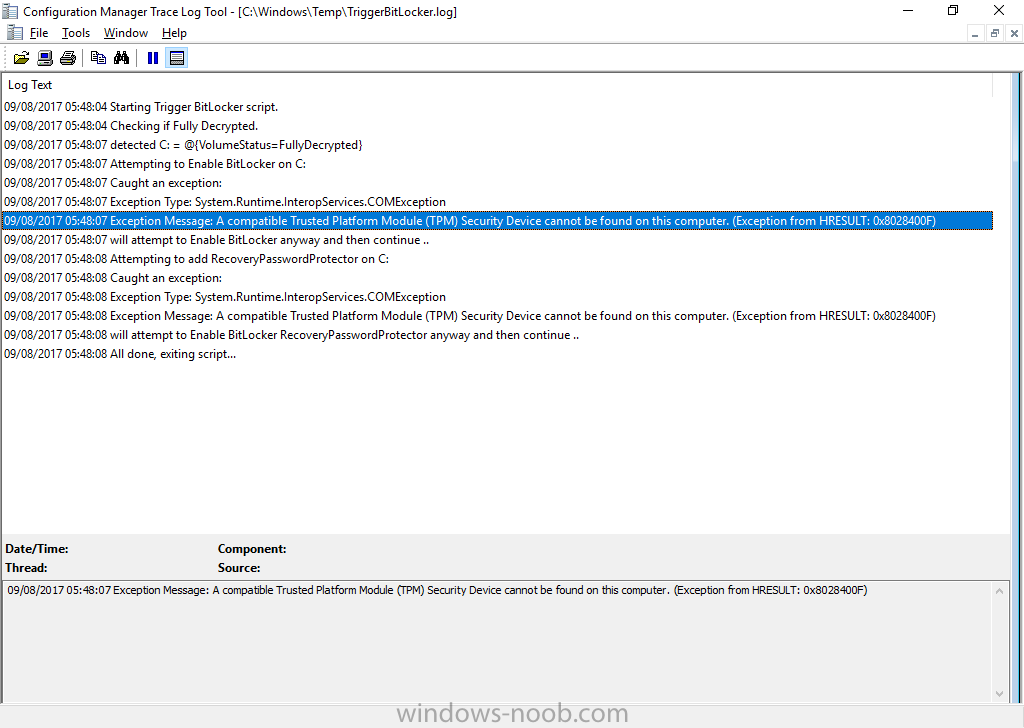The image size is (1024, 728).
Task: Select 05:48:08 'Exception Type' COMException line
Action: click(x=497, y=296)
